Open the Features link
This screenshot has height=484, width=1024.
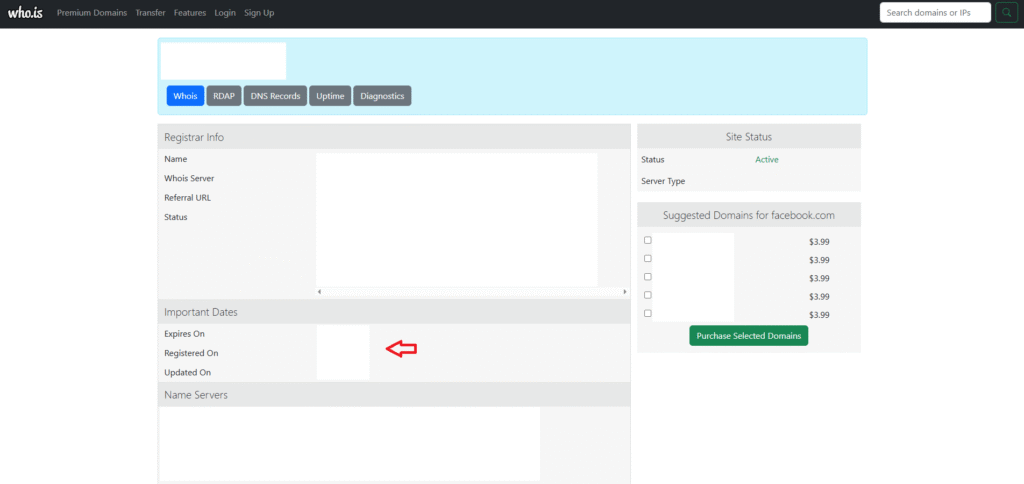click(x=190, y=13)
